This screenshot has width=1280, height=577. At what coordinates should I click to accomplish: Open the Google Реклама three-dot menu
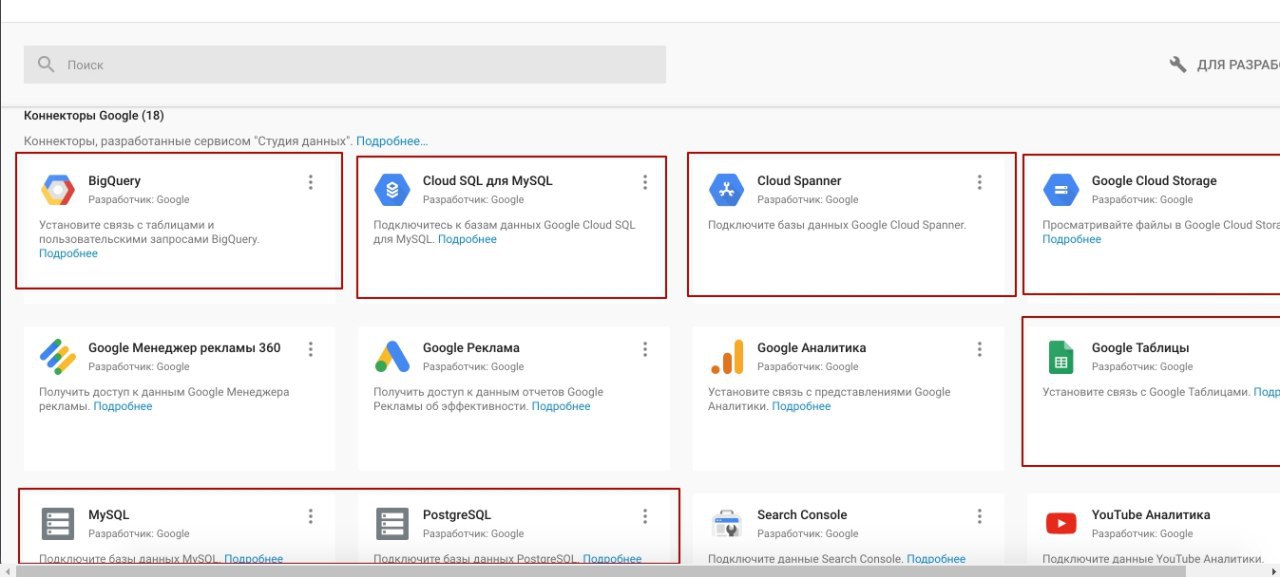[x=645, y=349]
